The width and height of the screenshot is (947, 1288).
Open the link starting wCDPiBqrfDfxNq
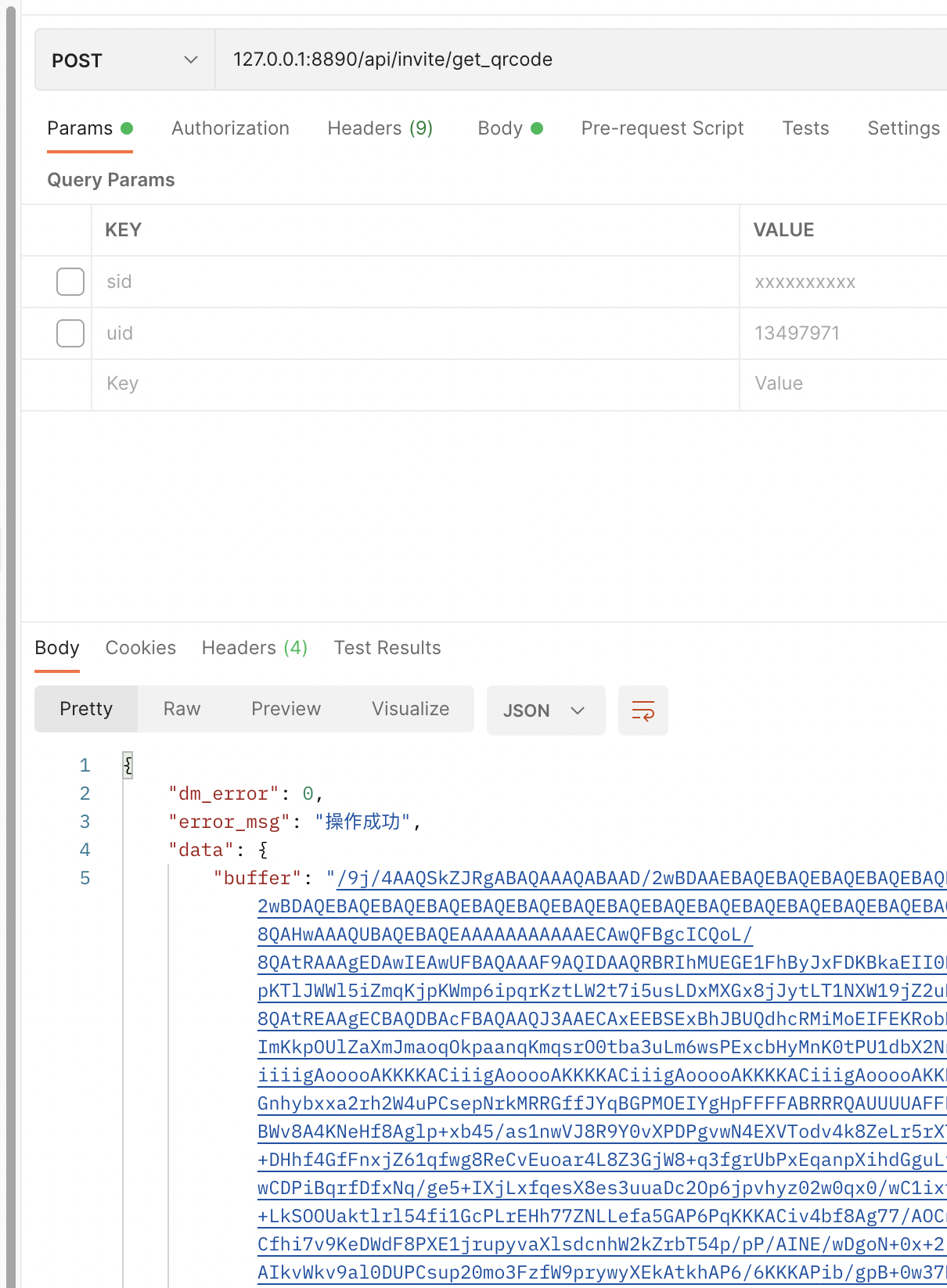602,1188
